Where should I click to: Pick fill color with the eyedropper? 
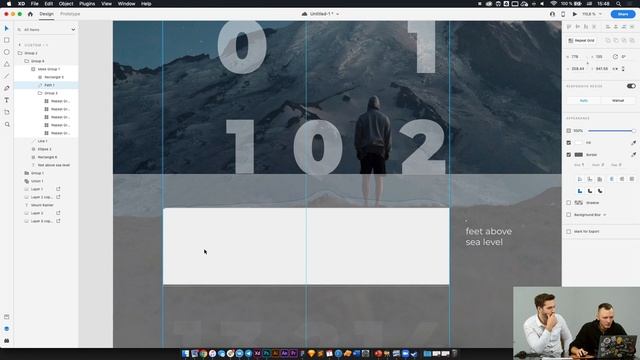(633, 143)
